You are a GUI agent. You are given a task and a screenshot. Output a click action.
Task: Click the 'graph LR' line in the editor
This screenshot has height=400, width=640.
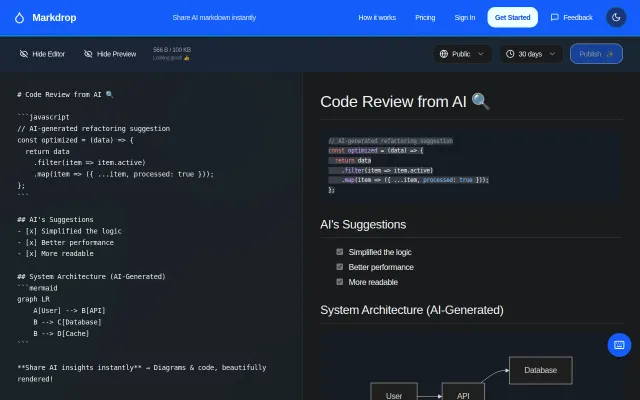pos(33,299)
